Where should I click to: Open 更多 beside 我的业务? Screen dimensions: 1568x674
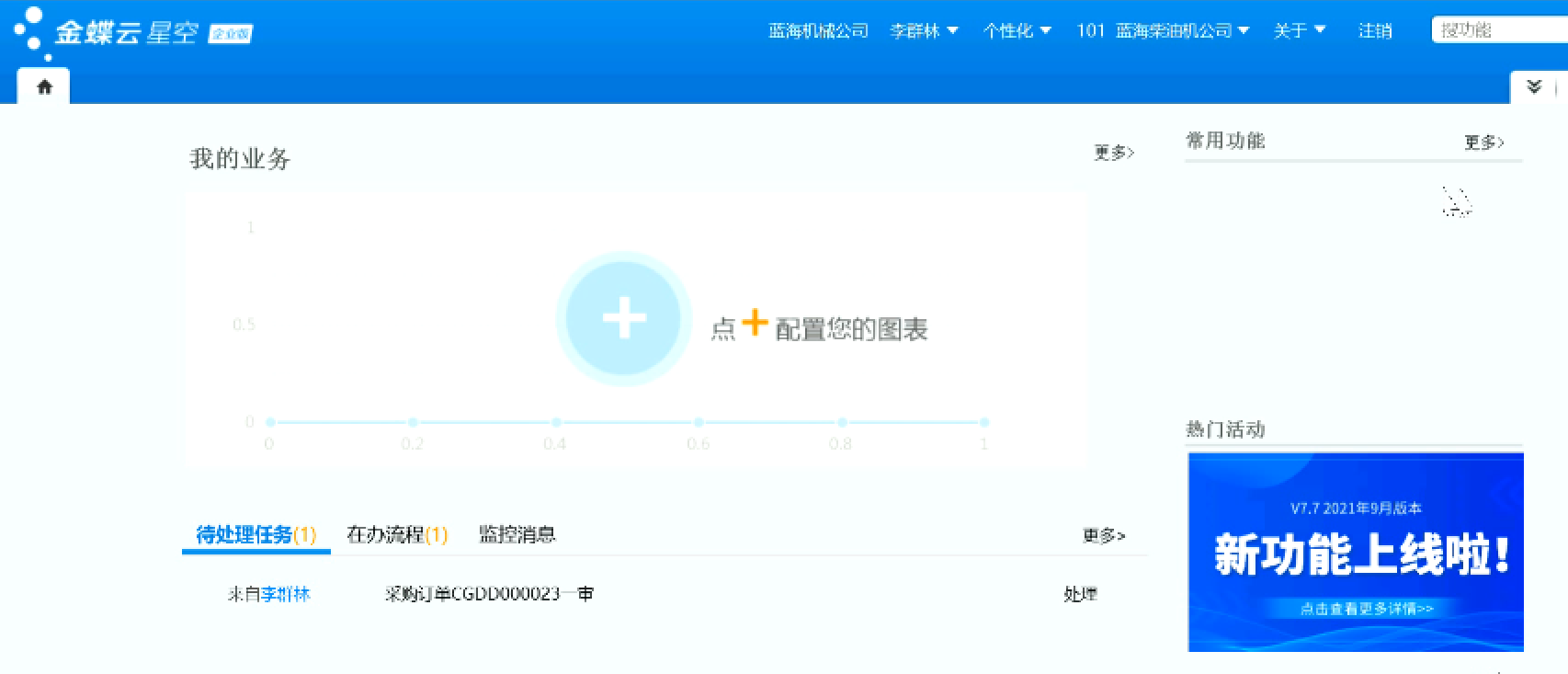tap(1114, 153)
